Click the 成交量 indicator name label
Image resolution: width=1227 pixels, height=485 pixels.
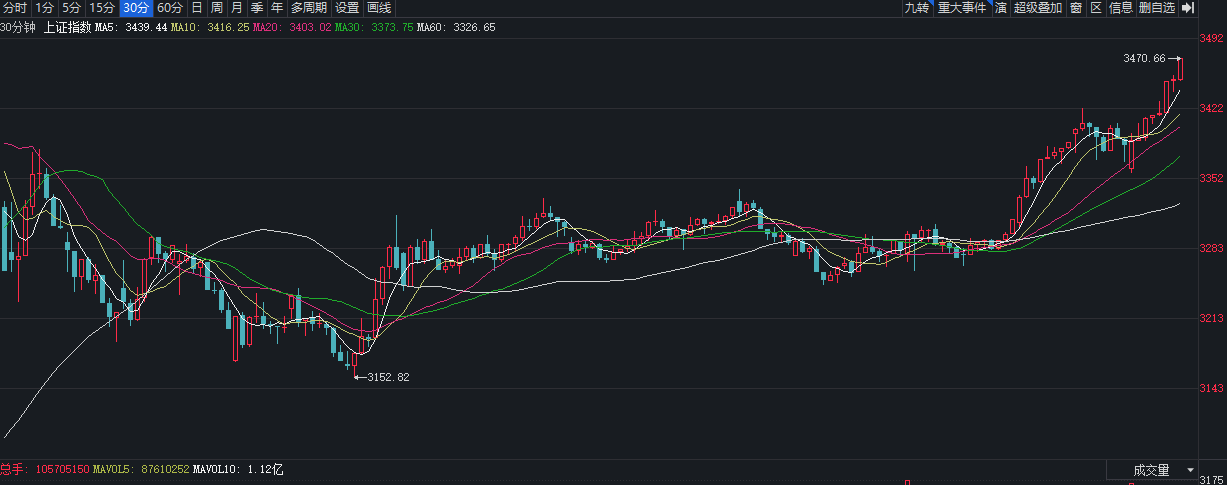1151,470
